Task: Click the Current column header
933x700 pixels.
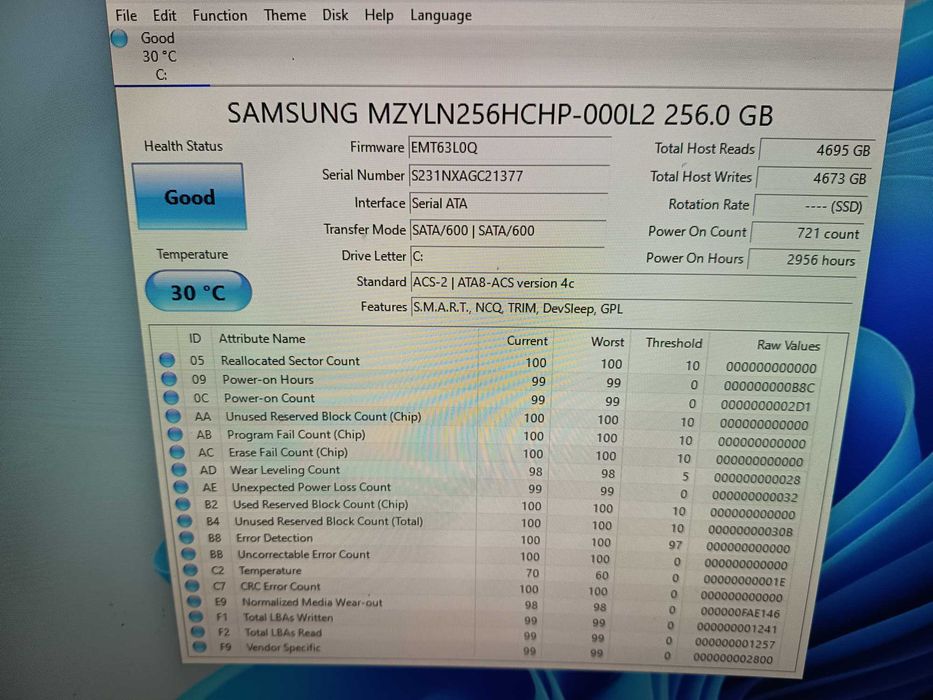Action: click(x=527, y=340)
